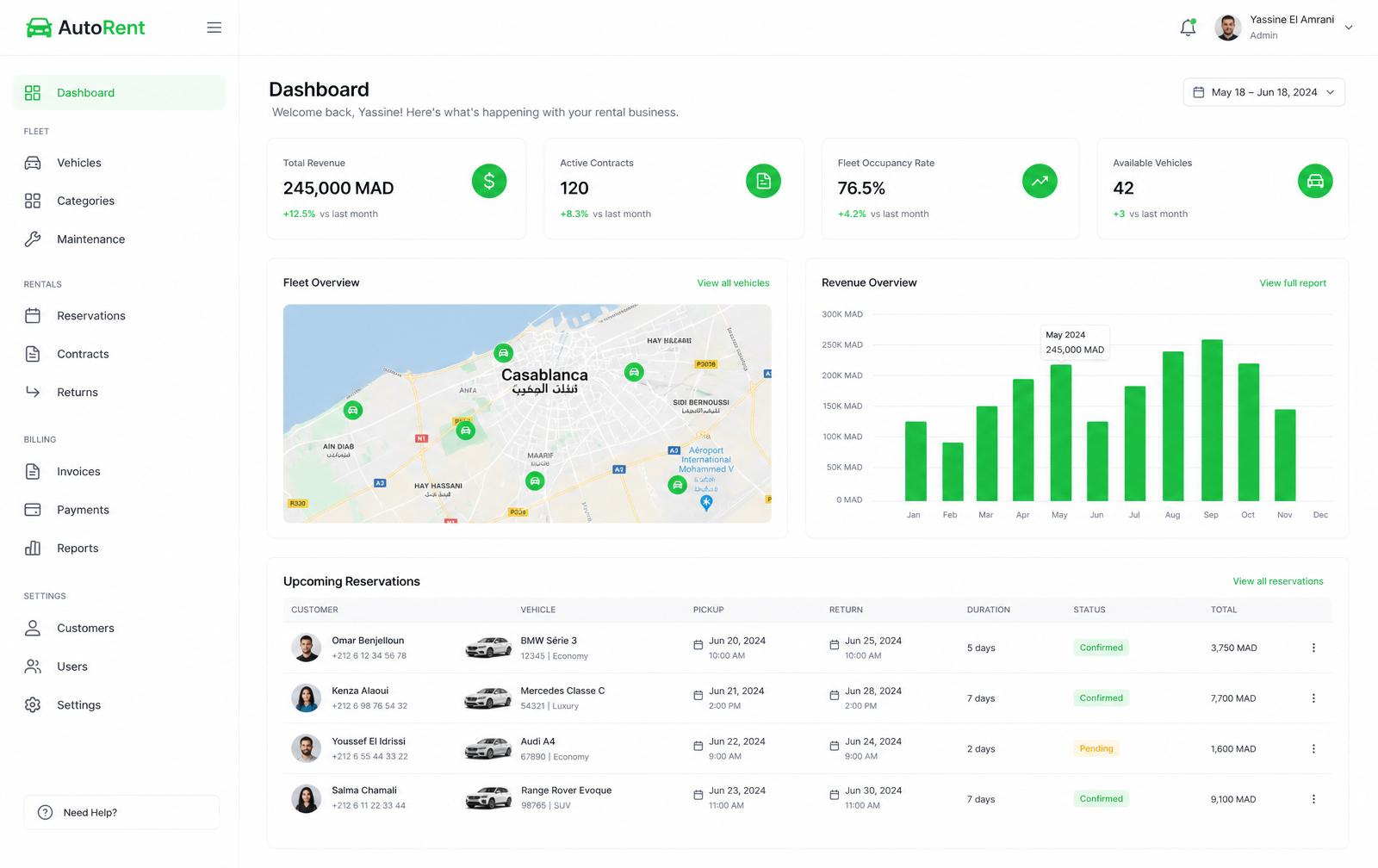The width and height of the screenshot is (1378, 868).
Task: Click the STATUS column header
Action: pos(1089,610)
